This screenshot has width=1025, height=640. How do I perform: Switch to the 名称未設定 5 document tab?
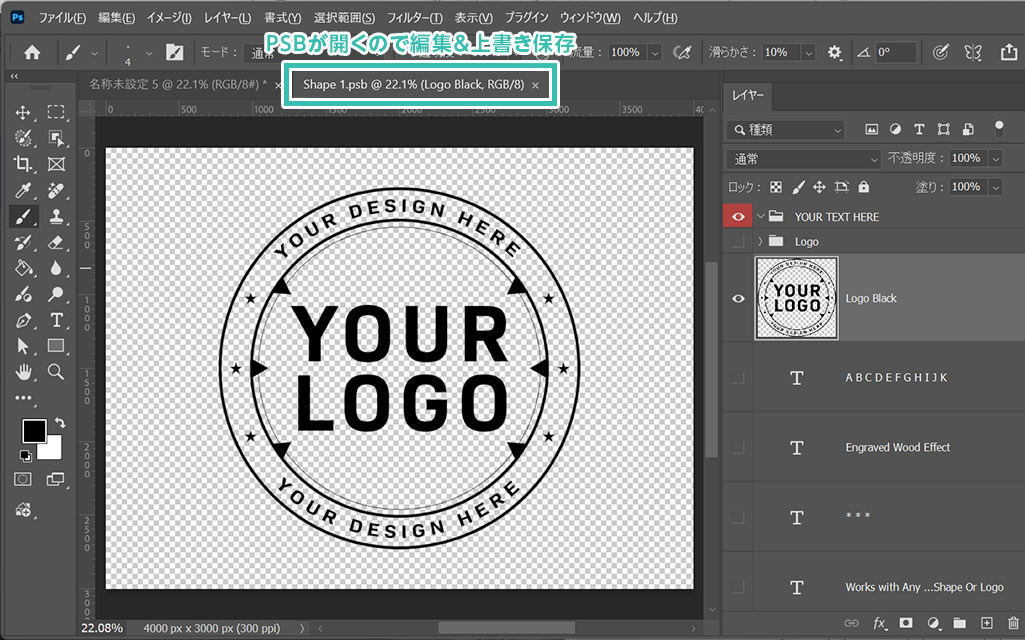(x=174, y=85)
